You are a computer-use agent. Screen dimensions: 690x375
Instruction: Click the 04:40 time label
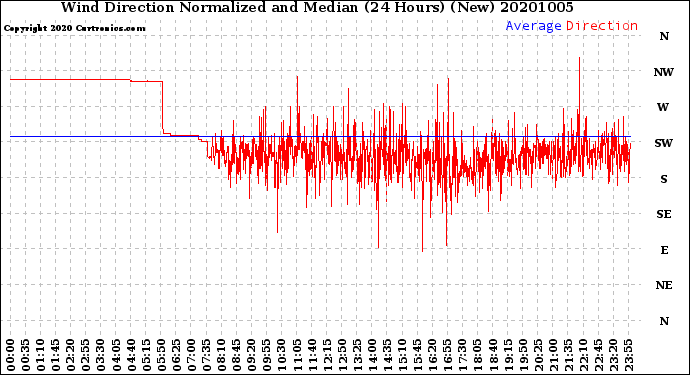point(131,355)
